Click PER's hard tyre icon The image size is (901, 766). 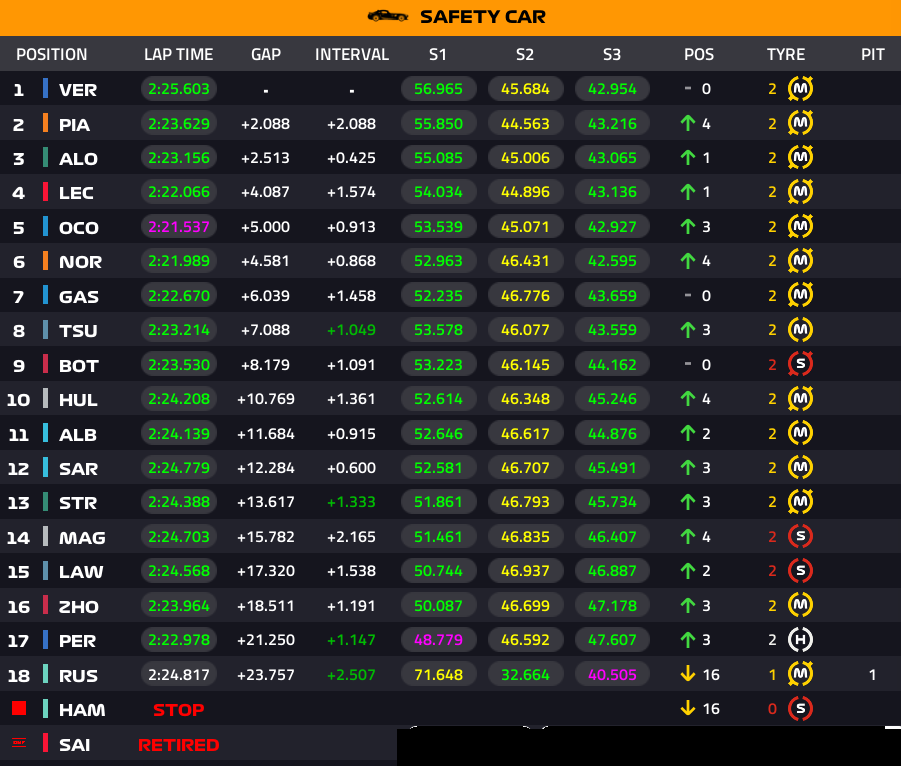pyautogui.click(x=800, y=640)
